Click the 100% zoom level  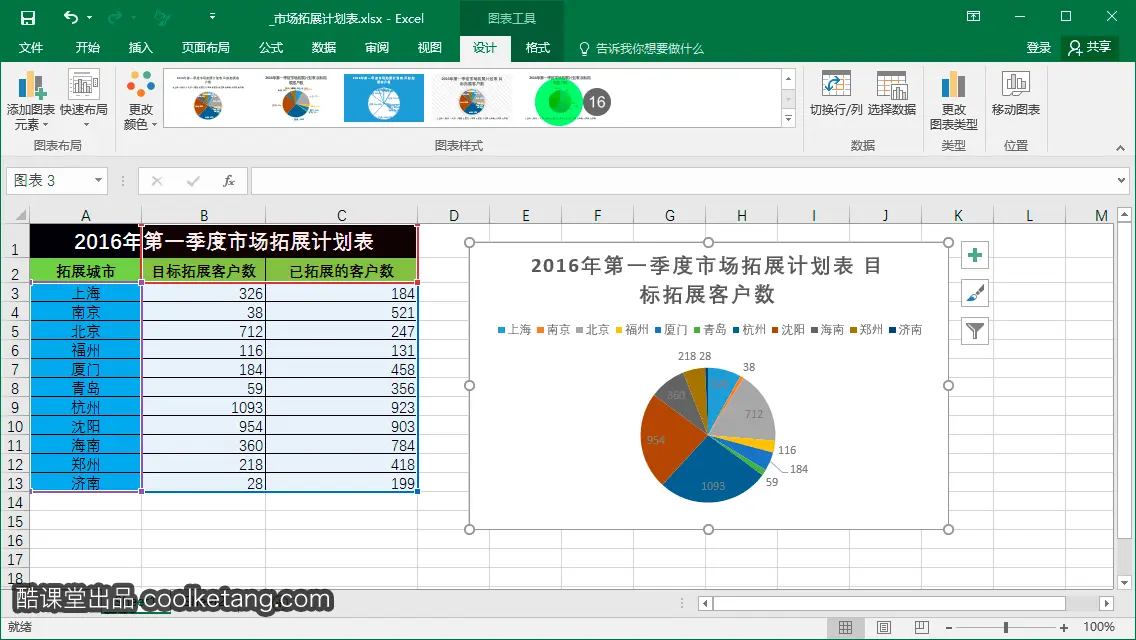(x=1098, y=627)
